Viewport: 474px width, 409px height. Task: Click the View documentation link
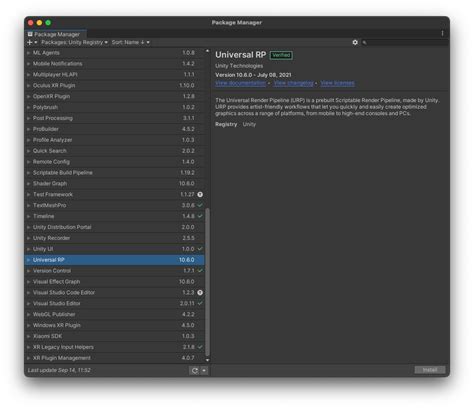[240, 83]
